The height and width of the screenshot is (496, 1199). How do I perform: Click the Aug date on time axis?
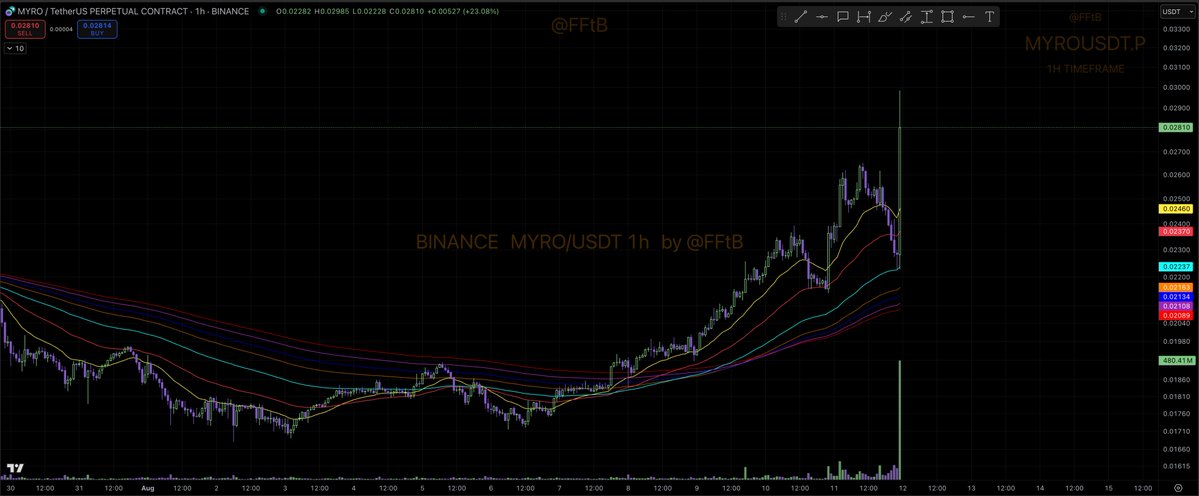click(x=148, y=488)
